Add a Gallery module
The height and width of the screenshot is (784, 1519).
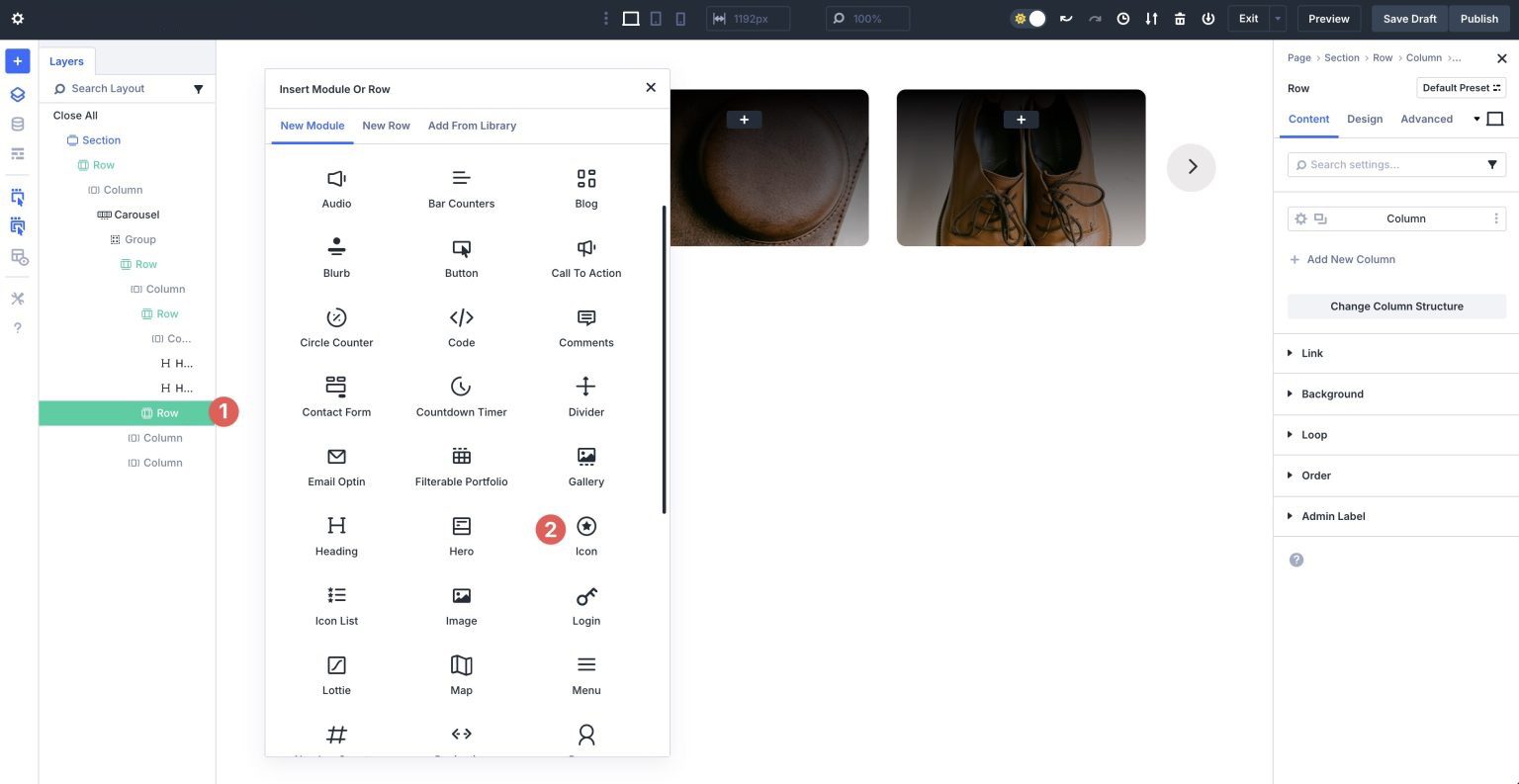pyautogui.click(x=585, y=465)
